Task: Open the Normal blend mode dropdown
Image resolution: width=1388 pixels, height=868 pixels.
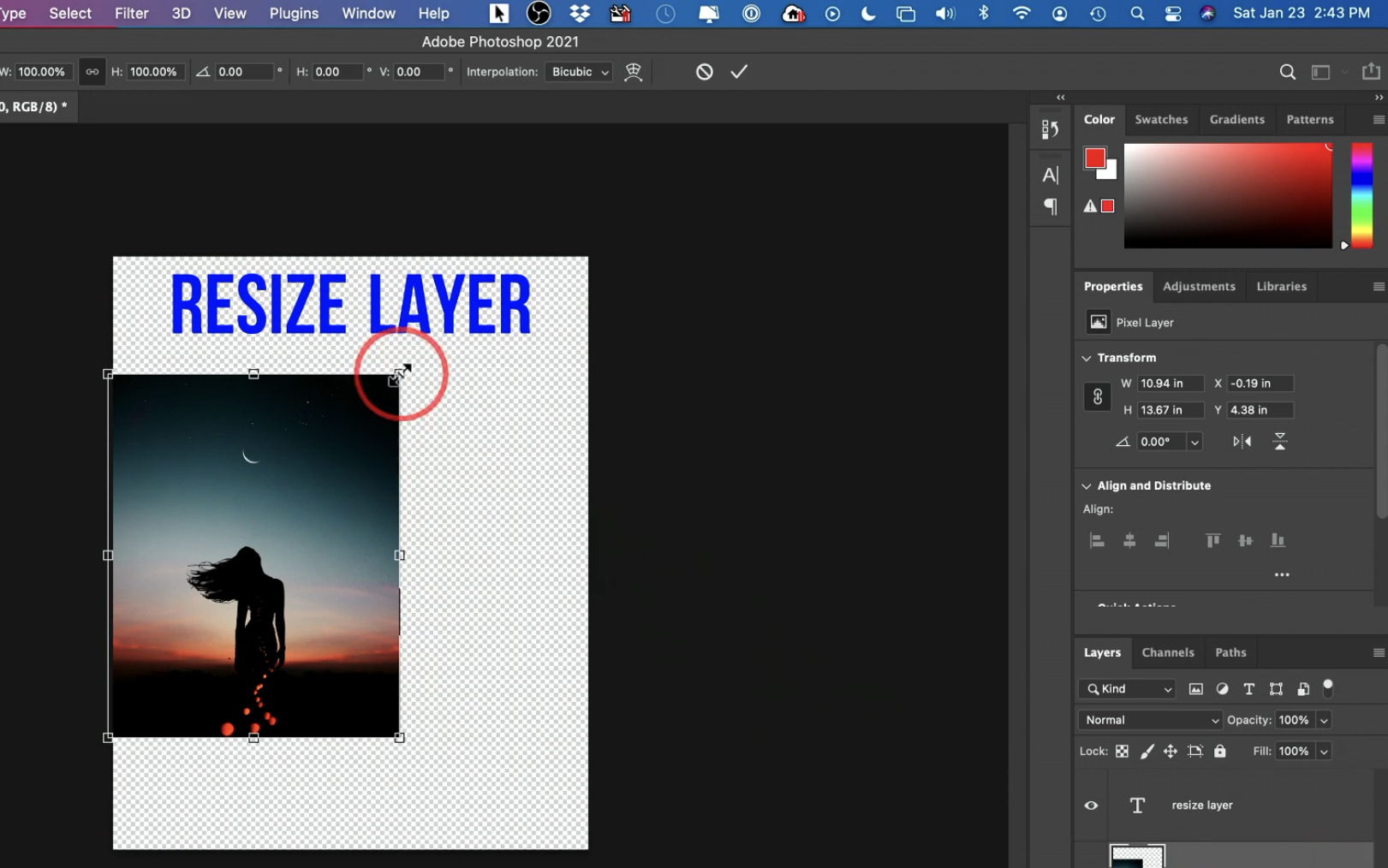Action: [x=1150, y=720]
